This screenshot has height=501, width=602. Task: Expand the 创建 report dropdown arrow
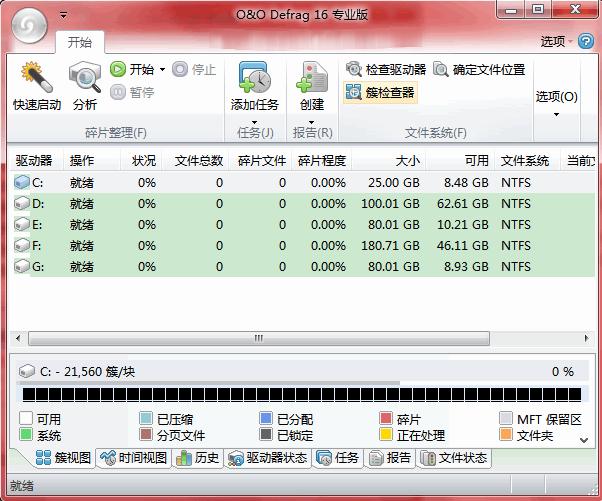[312, 122]
